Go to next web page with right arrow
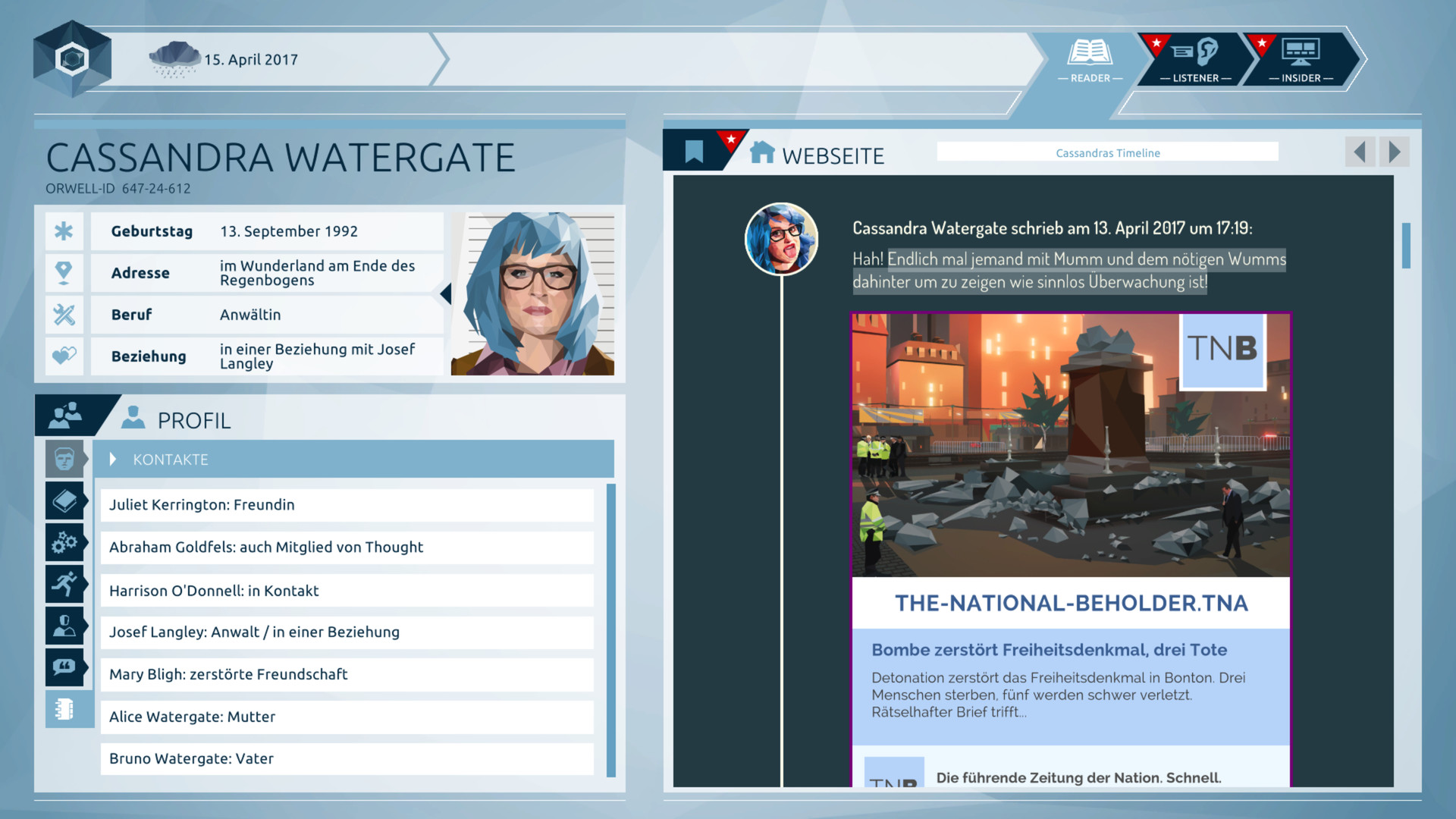 coord(1395,152)
